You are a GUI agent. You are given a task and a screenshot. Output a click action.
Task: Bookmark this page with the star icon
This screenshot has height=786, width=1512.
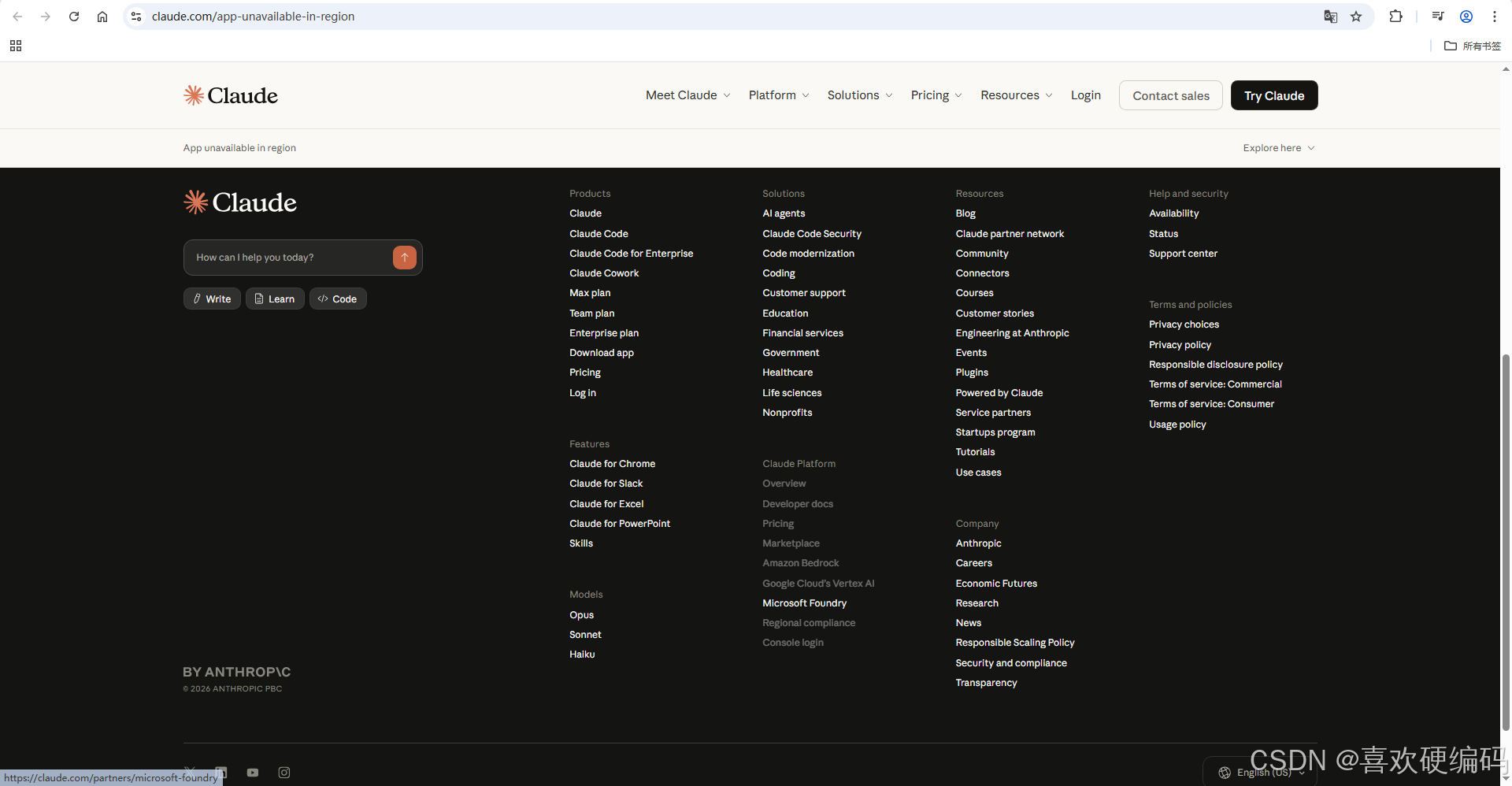pos(1356,17)
